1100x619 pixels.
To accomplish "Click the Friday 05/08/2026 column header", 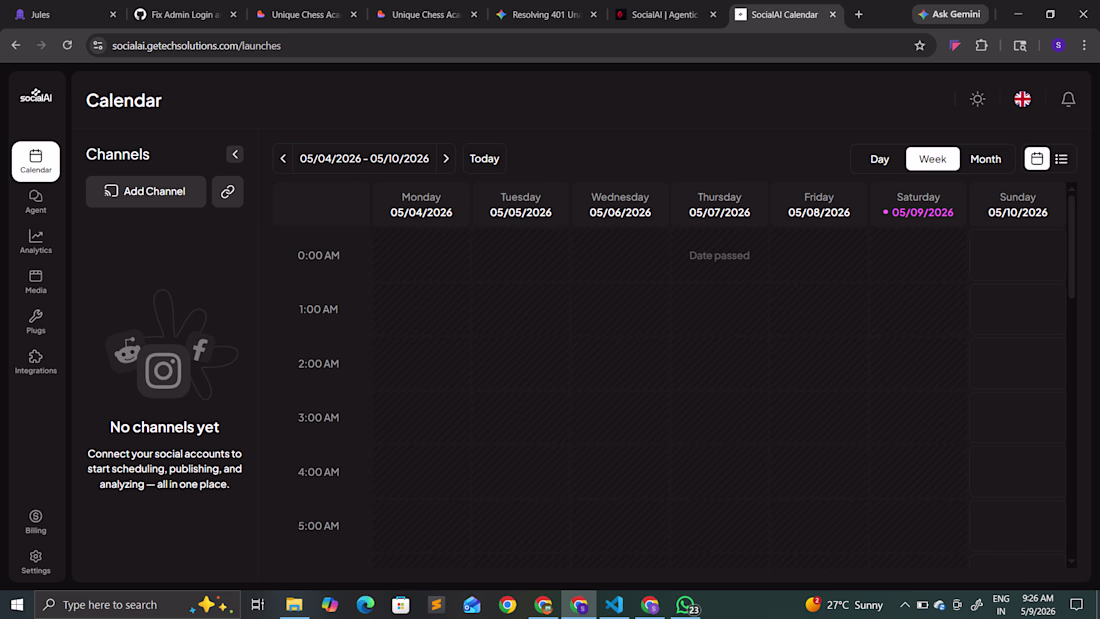I will [x=819, y=204].
